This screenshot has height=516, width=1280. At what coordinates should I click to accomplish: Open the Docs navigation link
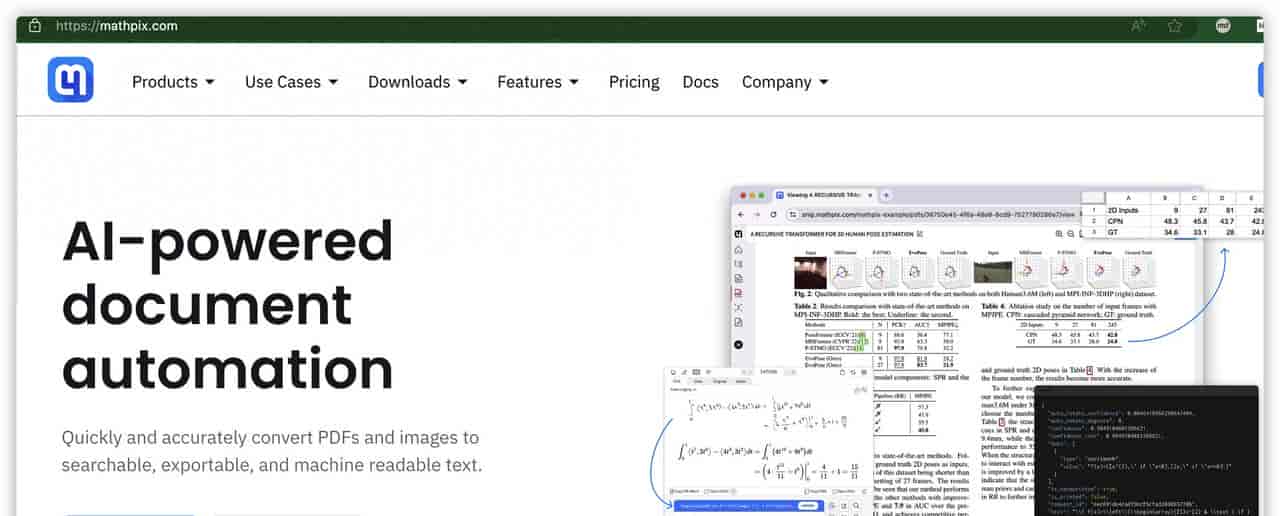coord(700,82)
